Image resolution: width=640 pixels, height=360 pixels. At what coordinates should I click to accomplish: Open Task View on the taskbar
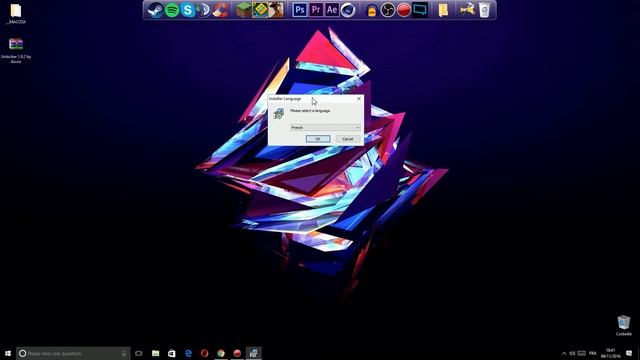(x=139, y=353)
